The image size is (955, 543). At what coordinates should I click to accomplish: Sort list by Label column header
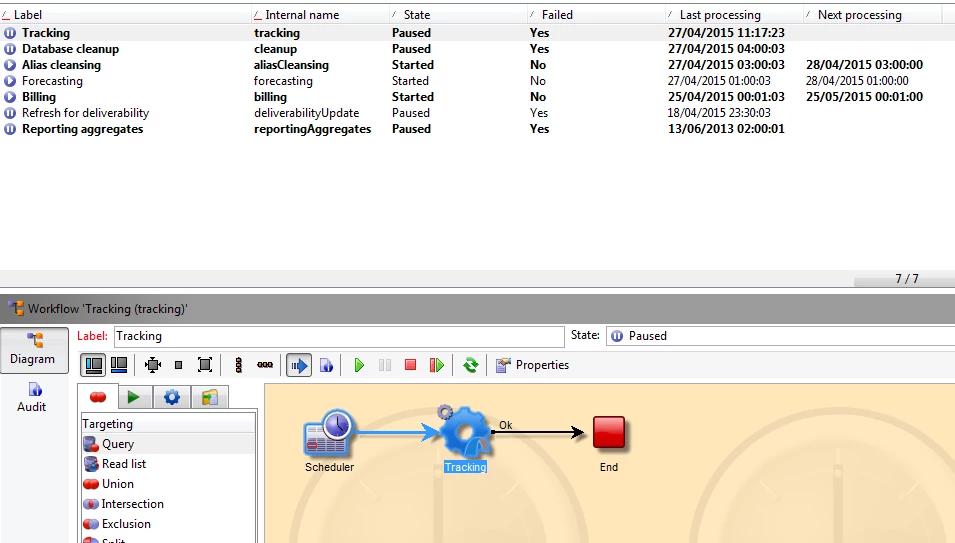pyautogui.click(x=127, y=15)
